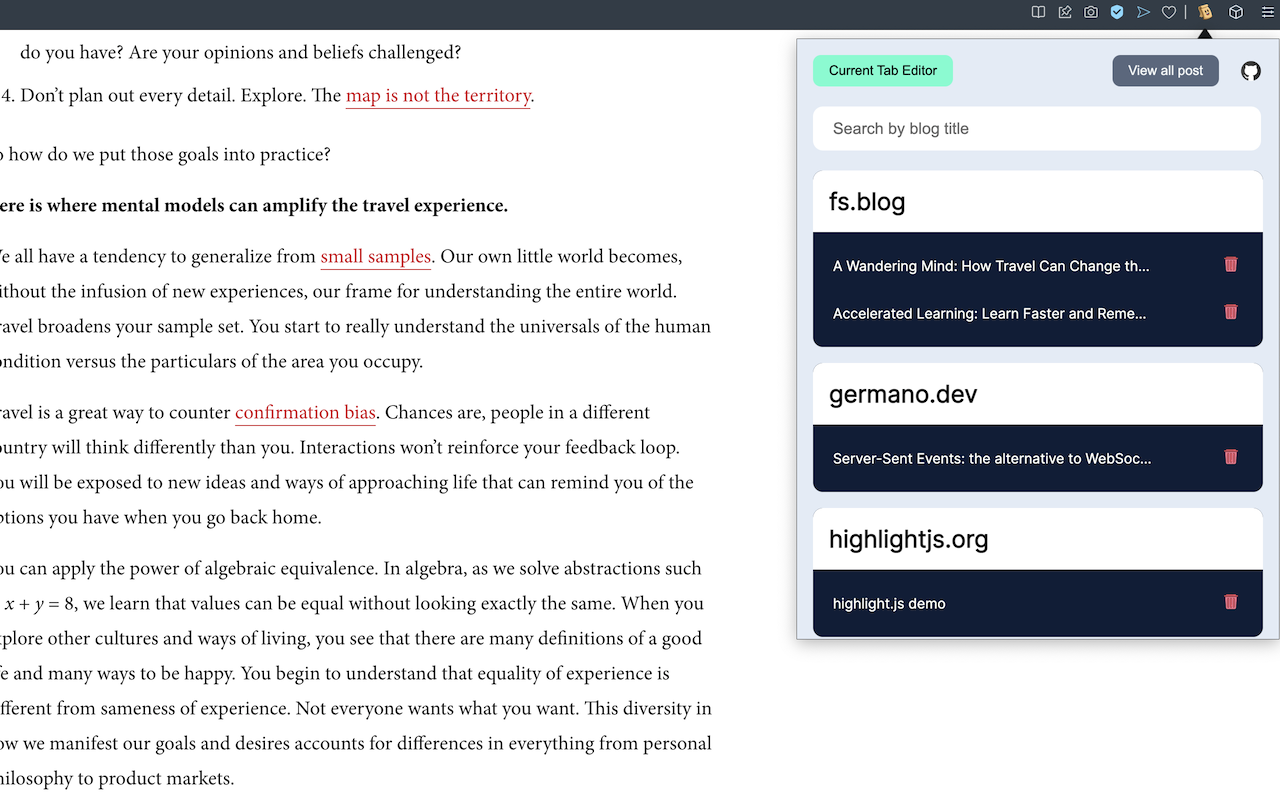Follow the confirmation bias link

(305, 413)
